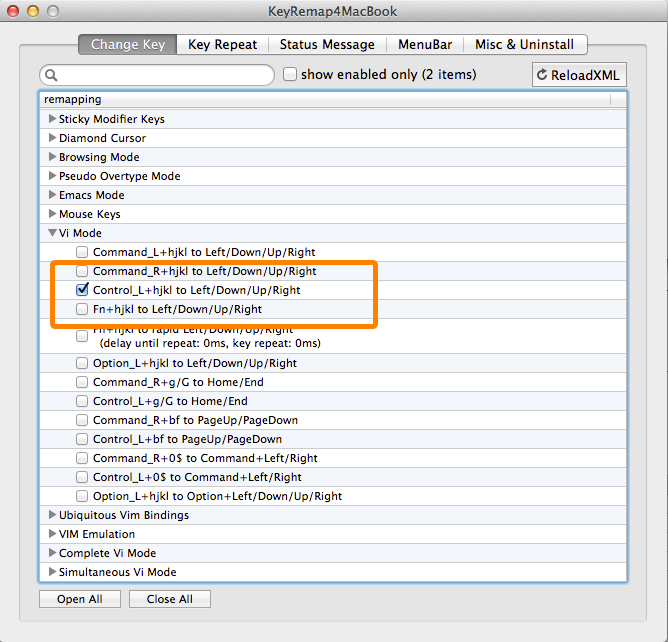This screenshot has height=642, width=668.
Task: Click the ReloadXML button
Action: [579, 75]
